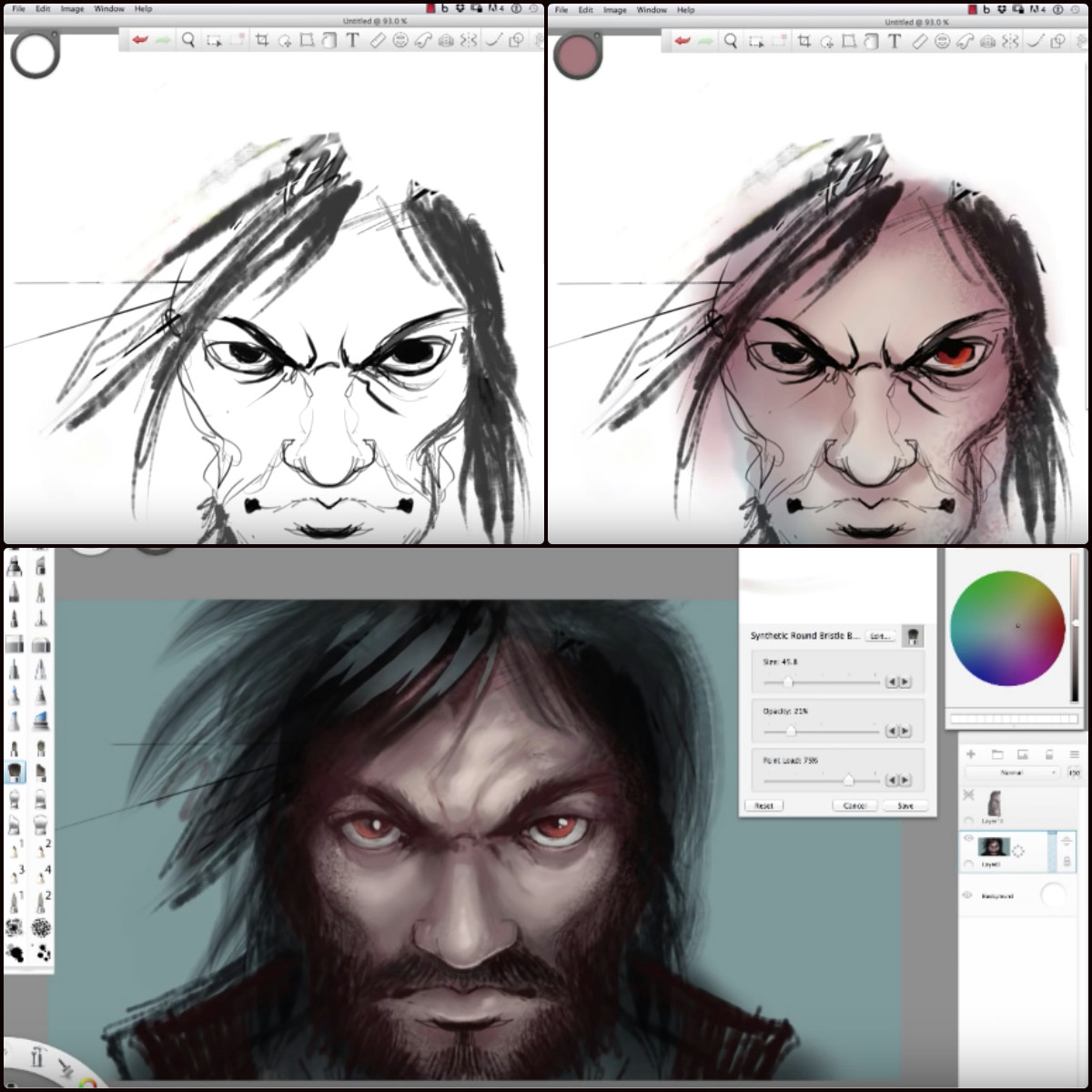Enable Perspective guide in top-right window toolbar
The height and width of the screenshot is (1092, 1092).
[x=987, y=42]
